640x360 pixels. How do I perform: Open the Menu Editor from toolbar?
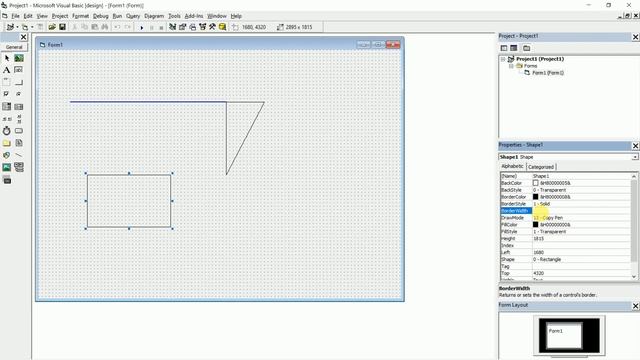tap(40, 27)
